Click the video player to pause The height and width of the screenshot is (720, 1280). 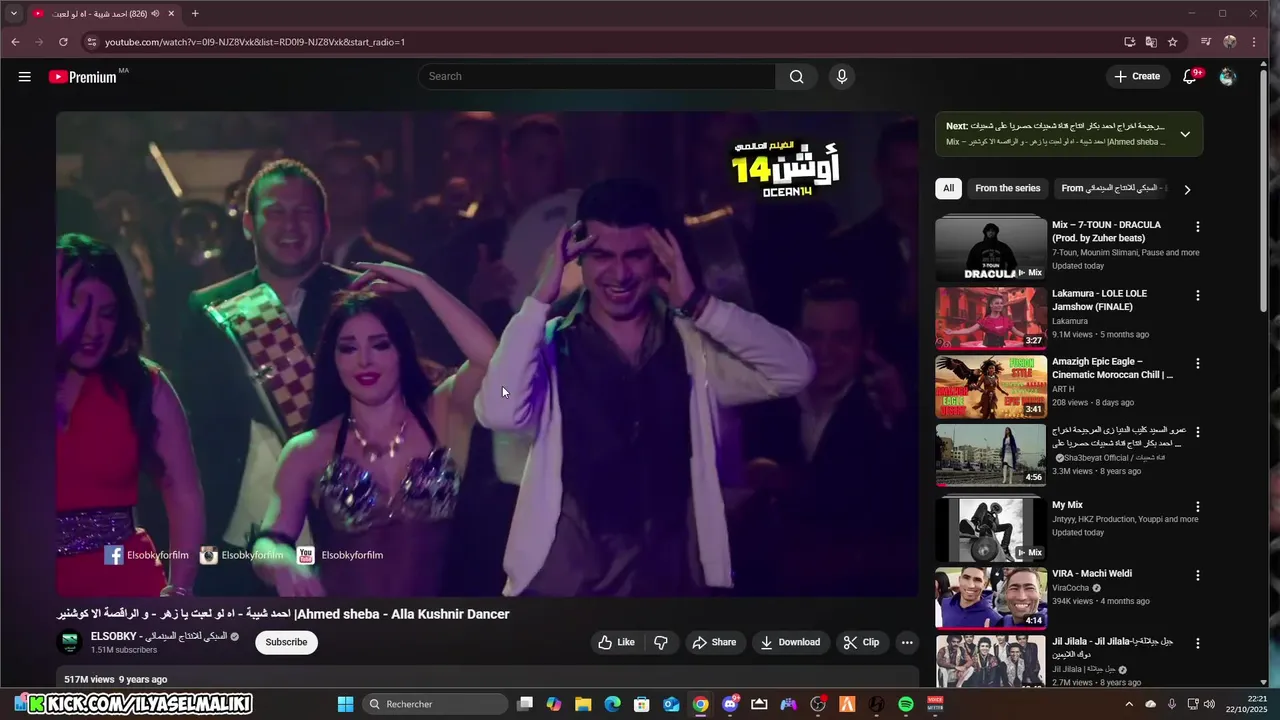[x=487, y=354]
